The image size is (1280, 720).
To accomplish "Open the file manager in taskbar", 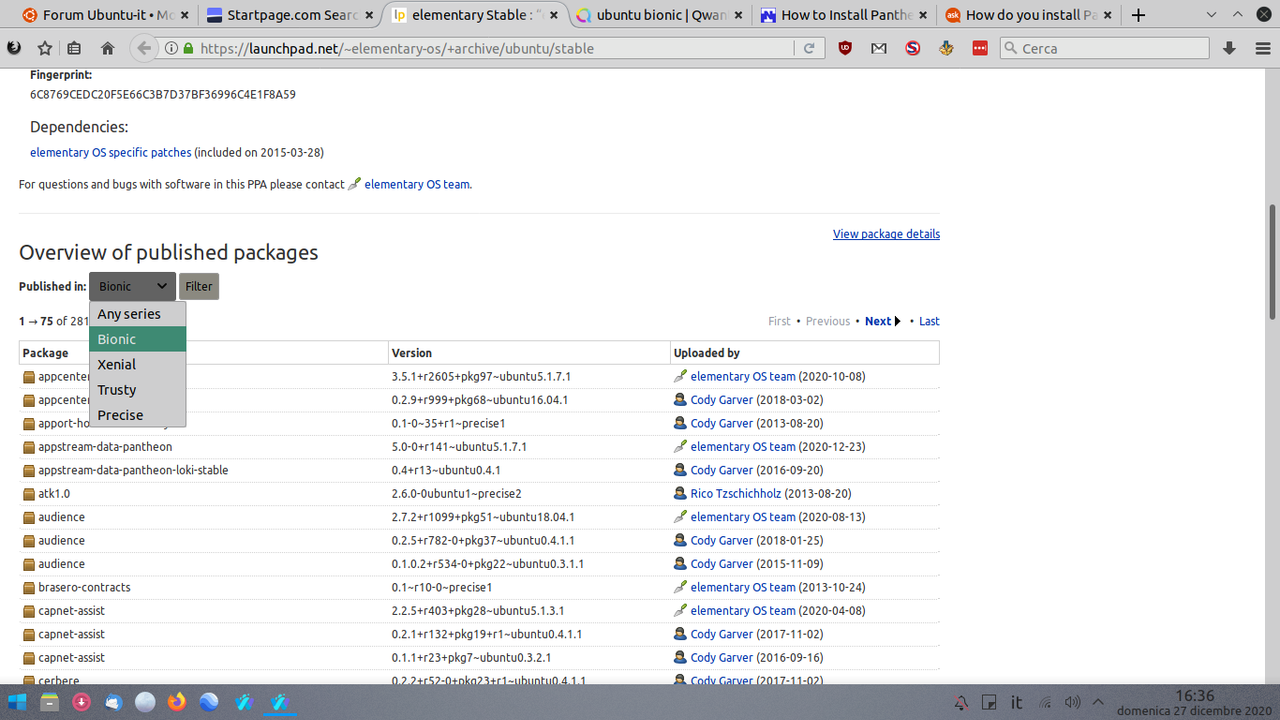I will pos(50,702).
